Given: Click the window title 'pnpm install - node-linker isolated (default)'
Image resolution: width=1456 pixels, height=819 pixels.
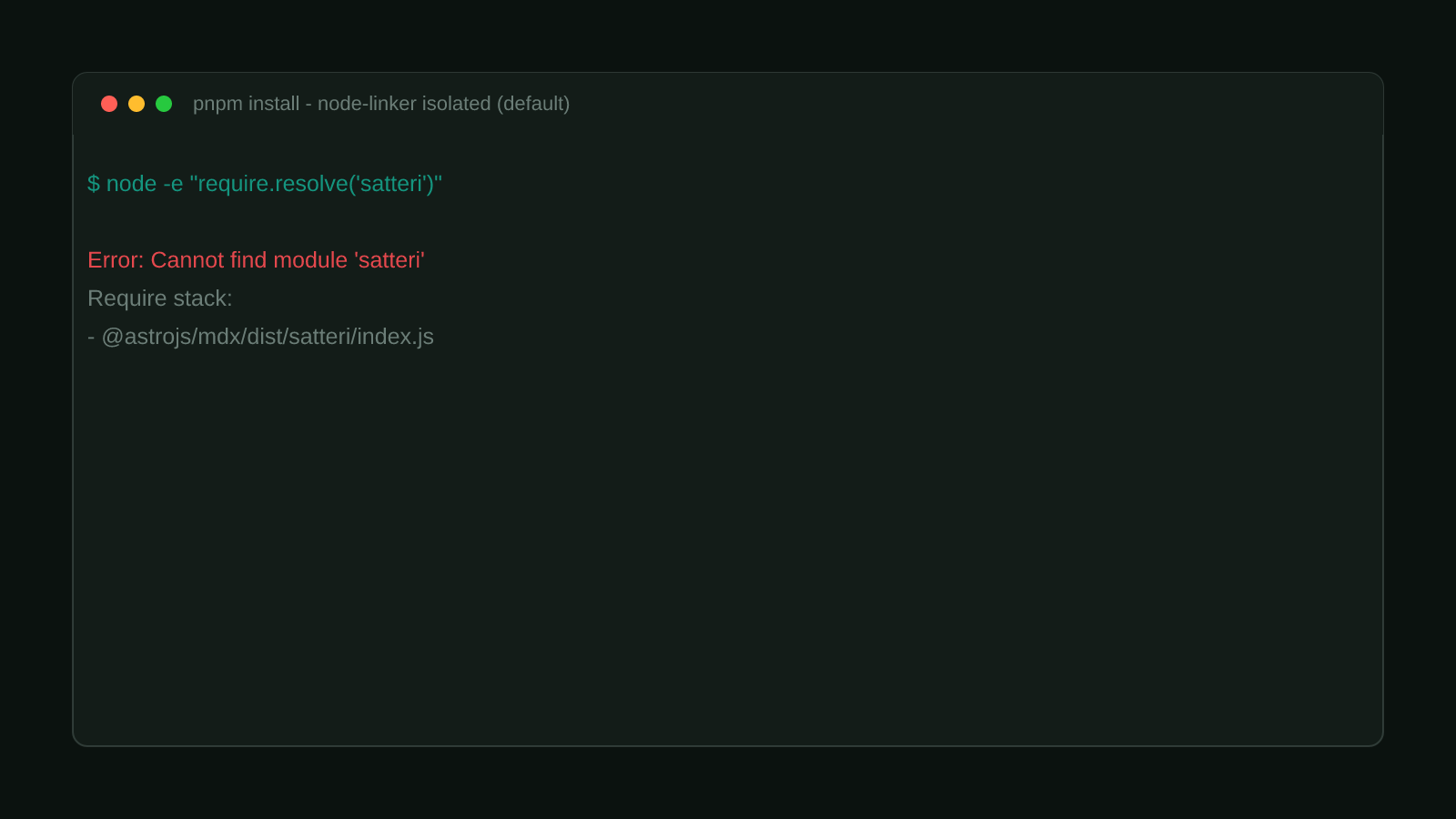Looking at the screenshot, I should [x=381, y=104].
